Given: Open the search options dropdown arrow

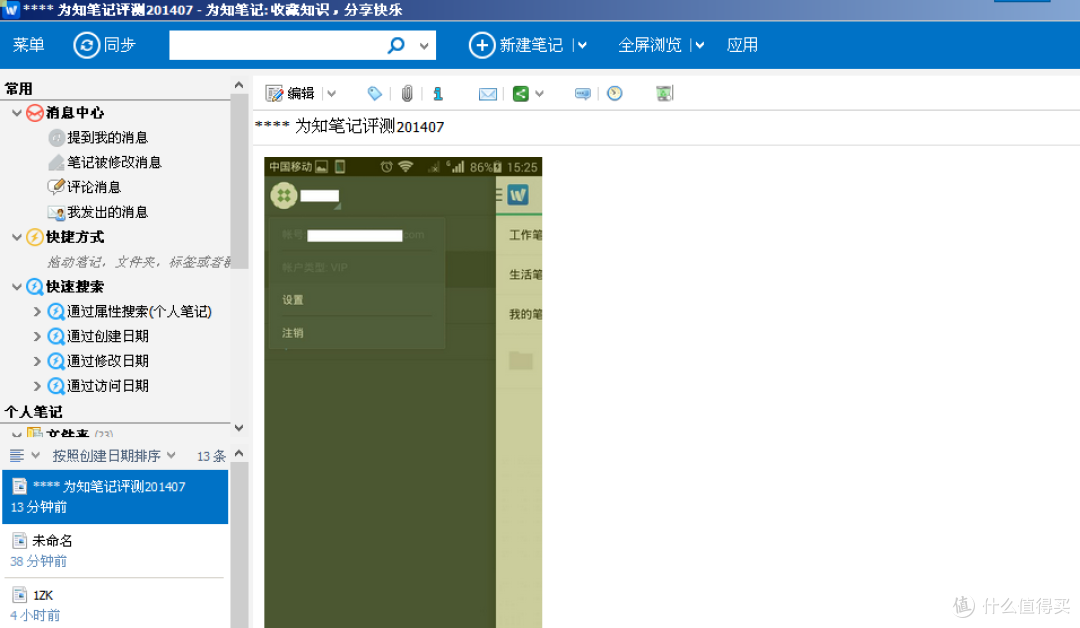Looking at the screenshot, I should tap(424, 46).
